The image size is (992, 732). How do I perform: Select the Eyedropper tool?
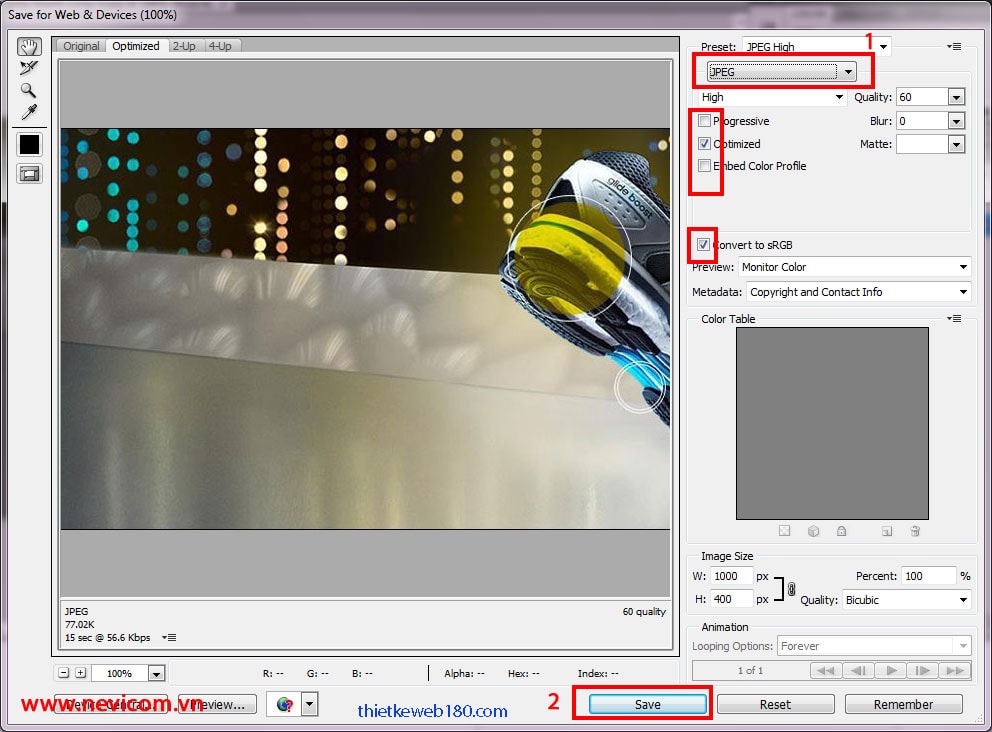(29, 112)
